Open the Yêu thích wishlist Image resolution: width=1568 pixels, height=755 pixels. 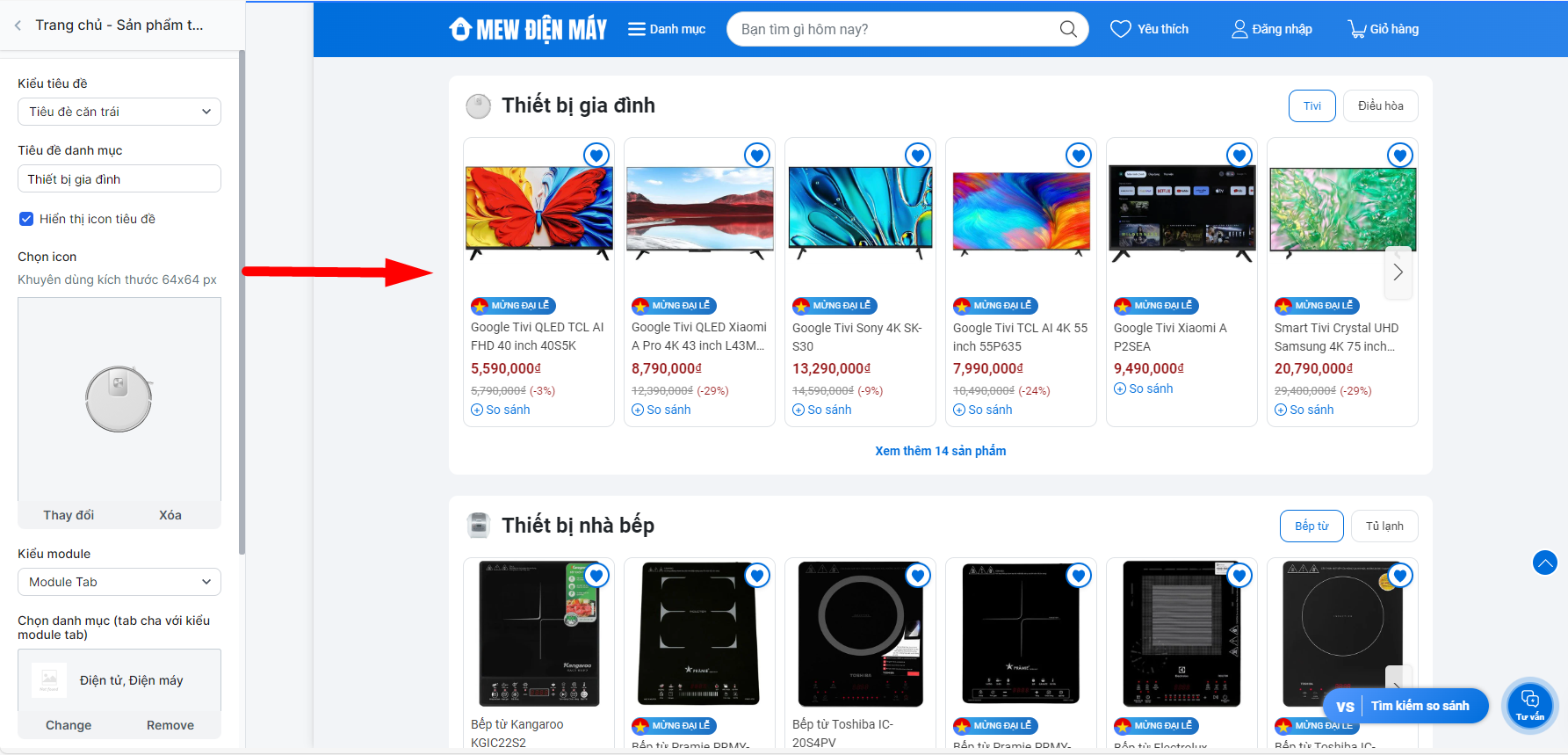pos(1149,29)
